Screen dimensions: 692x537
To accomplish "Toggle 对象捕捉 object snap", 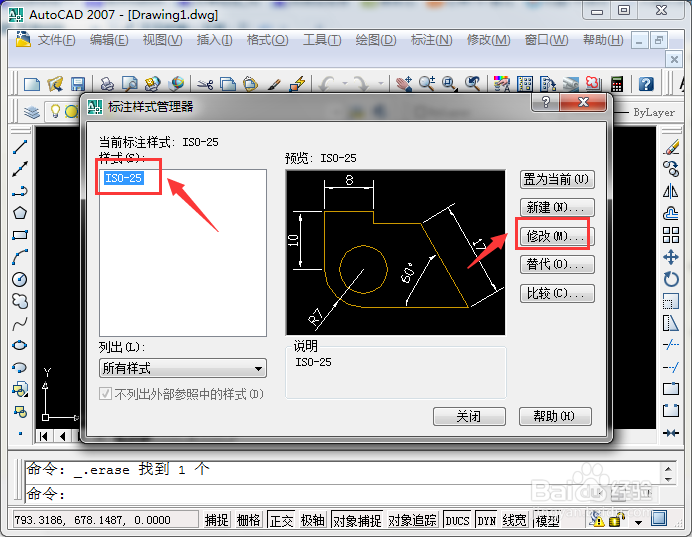I will (357, 521).
